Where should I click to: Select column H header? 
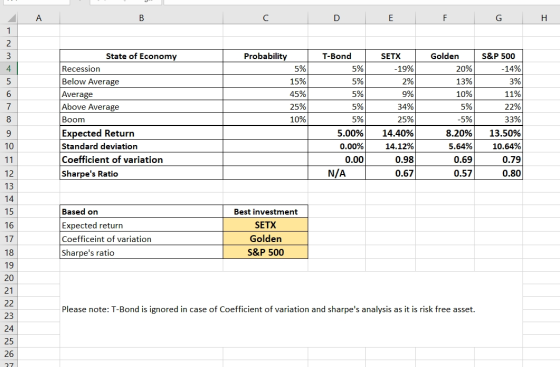click(544, 18)
